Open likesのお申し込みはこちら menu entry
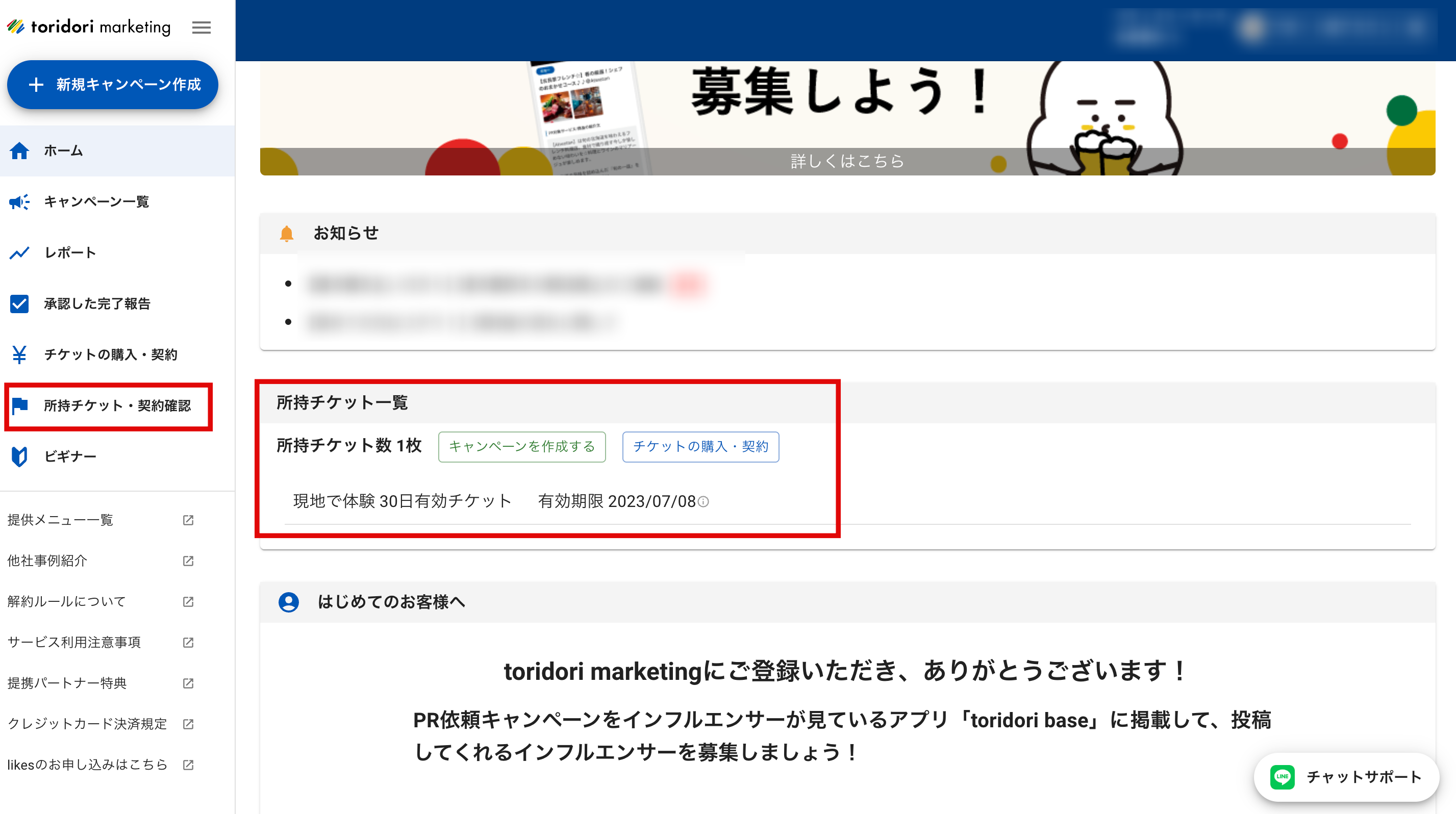Image resolution: width=1456 pixels, height=814 pixels. (87, 765)
